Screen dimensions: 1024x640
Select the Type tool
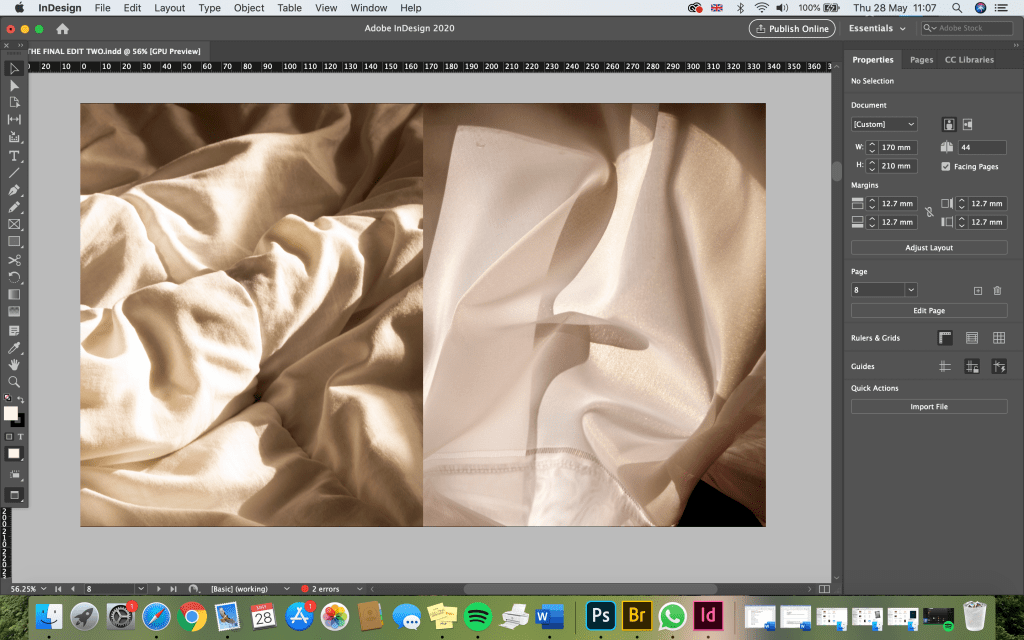tap(14, 155)
